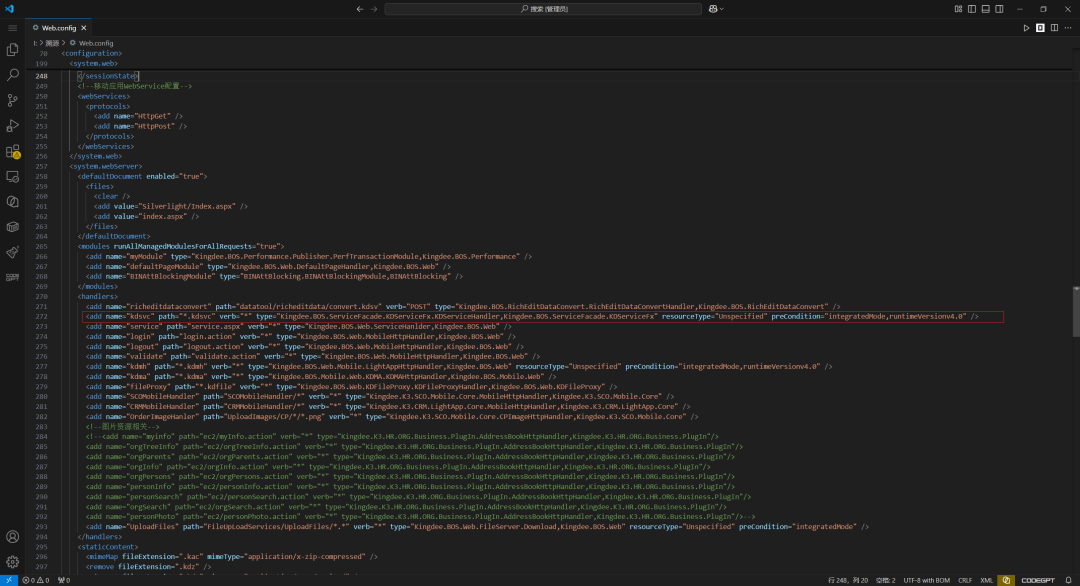This screenshot has width=1080, height=586.
Task: Open the hamburger application menu
Action: click(12, 28)
